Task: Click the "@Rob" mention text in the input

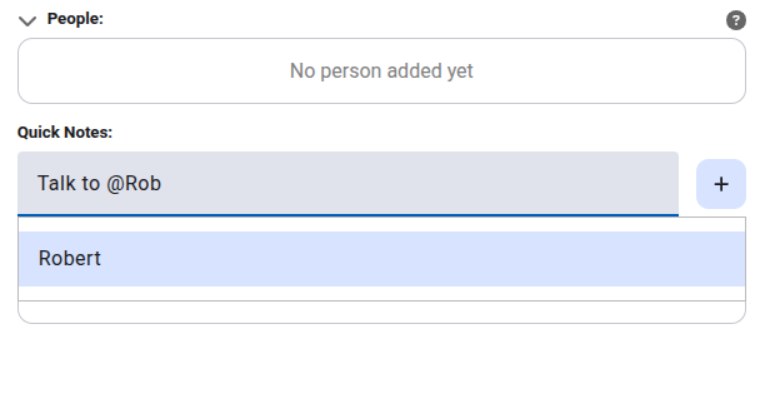Action: pyautogui.click(x=134, y=184)
